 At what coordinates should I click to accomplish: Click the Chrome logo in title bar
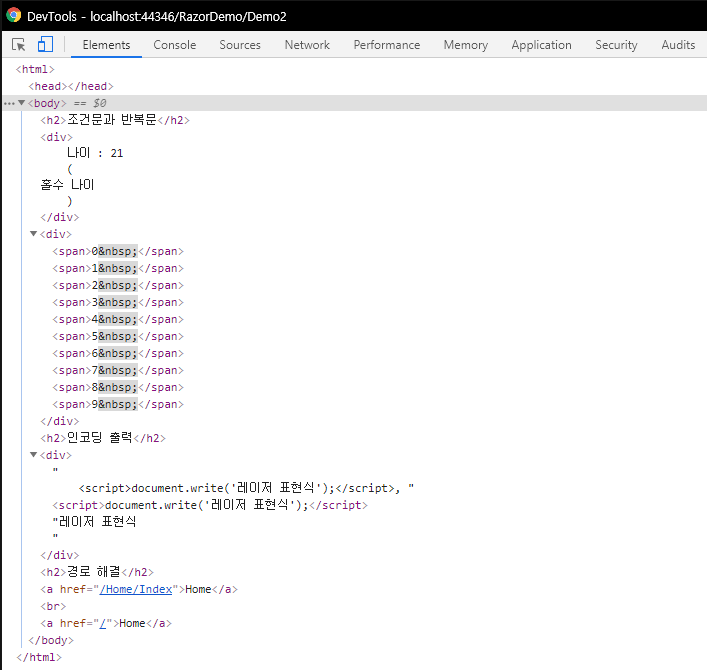point(14,15)
